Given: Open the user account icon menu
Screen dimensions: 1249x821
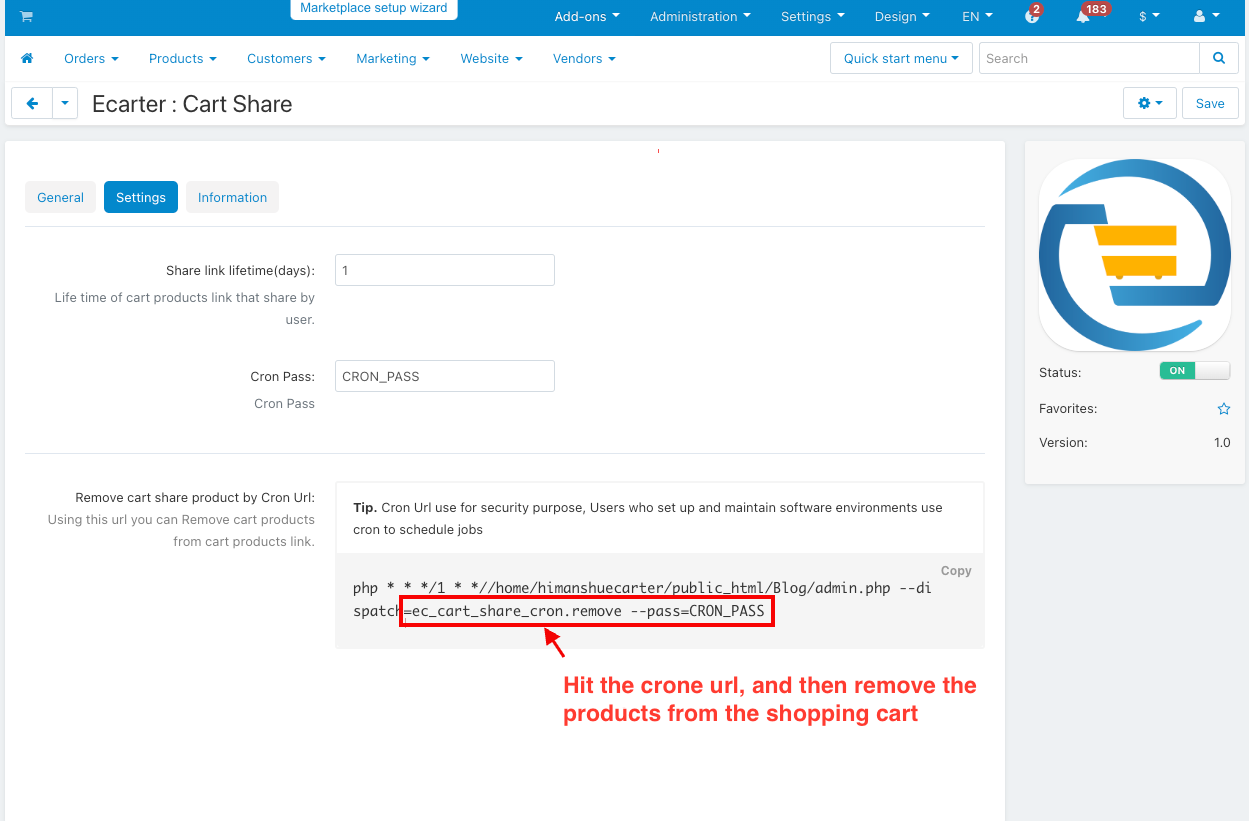Looking at the screenshot, I should [1206, 17].
